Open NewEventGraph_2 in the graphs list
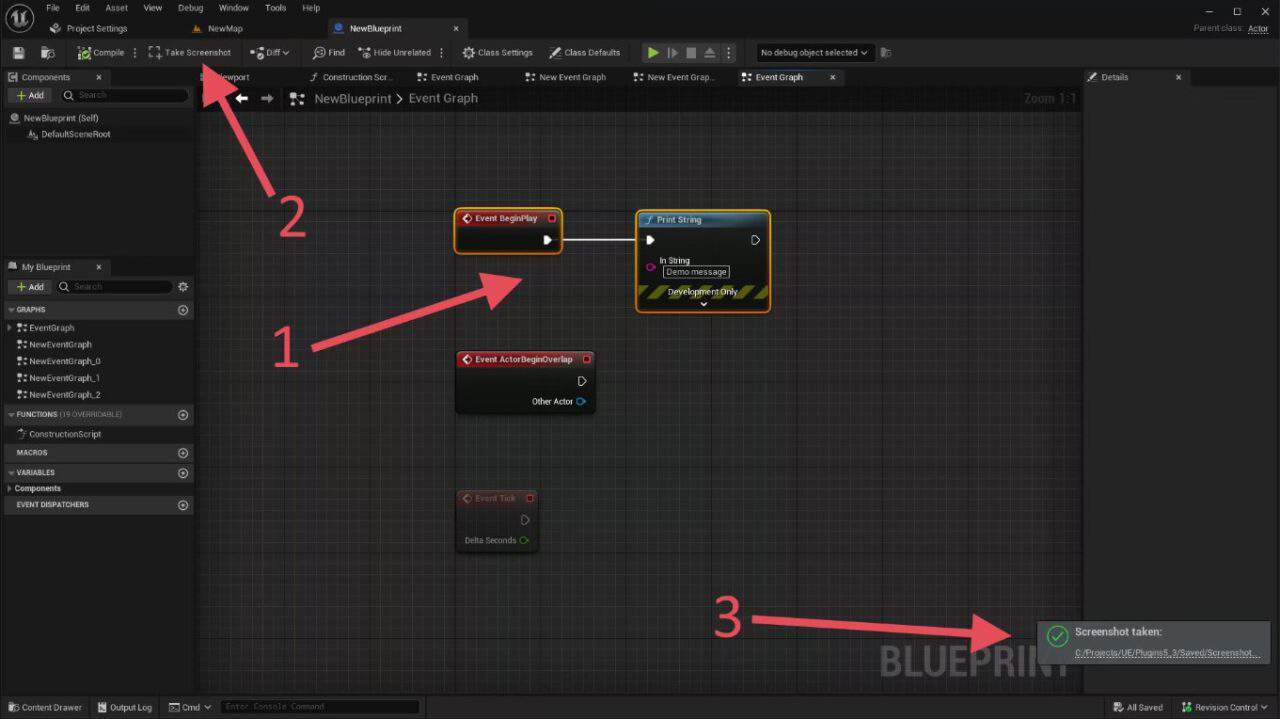Screen dimensions: 1280x719 pyautogui.click(x=64, y=395)
